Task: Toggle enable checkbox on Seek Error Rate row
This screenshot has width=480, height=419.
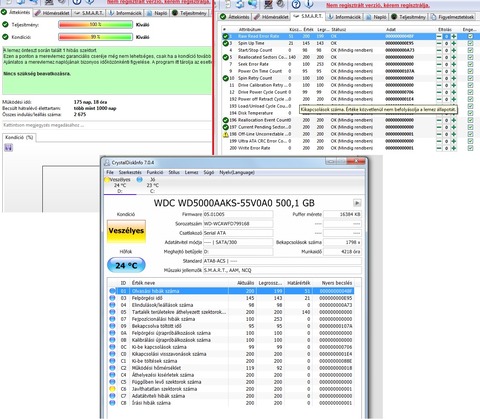Action: point(470,64)
